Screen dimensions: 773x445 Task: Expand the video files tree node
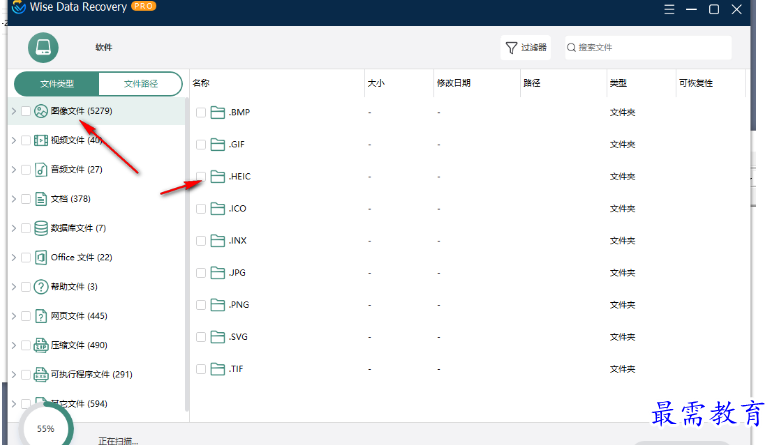point(14,140)
